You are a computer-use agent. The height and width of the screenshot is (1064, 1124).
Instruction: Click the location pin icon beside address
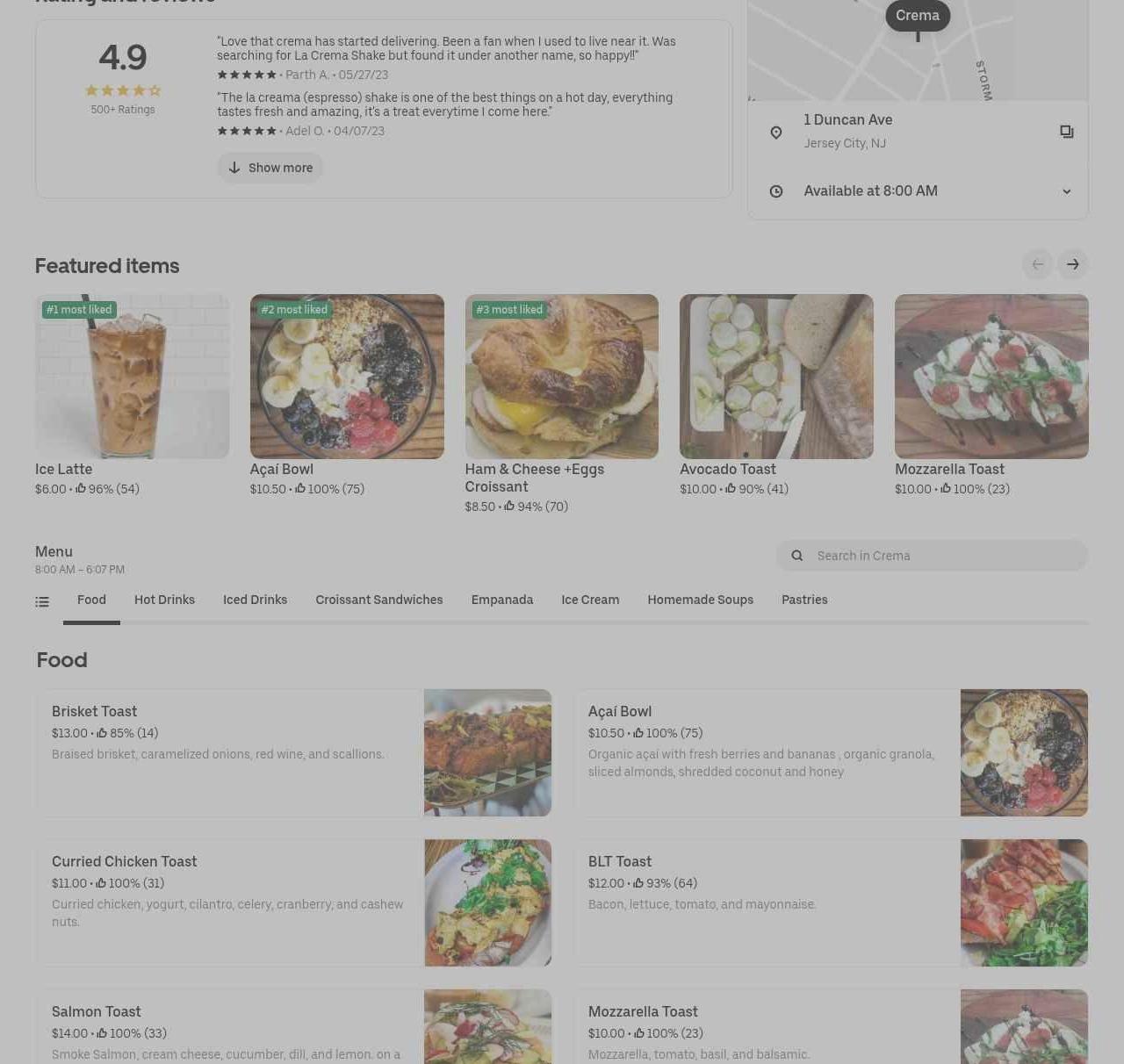pos(776,133)
